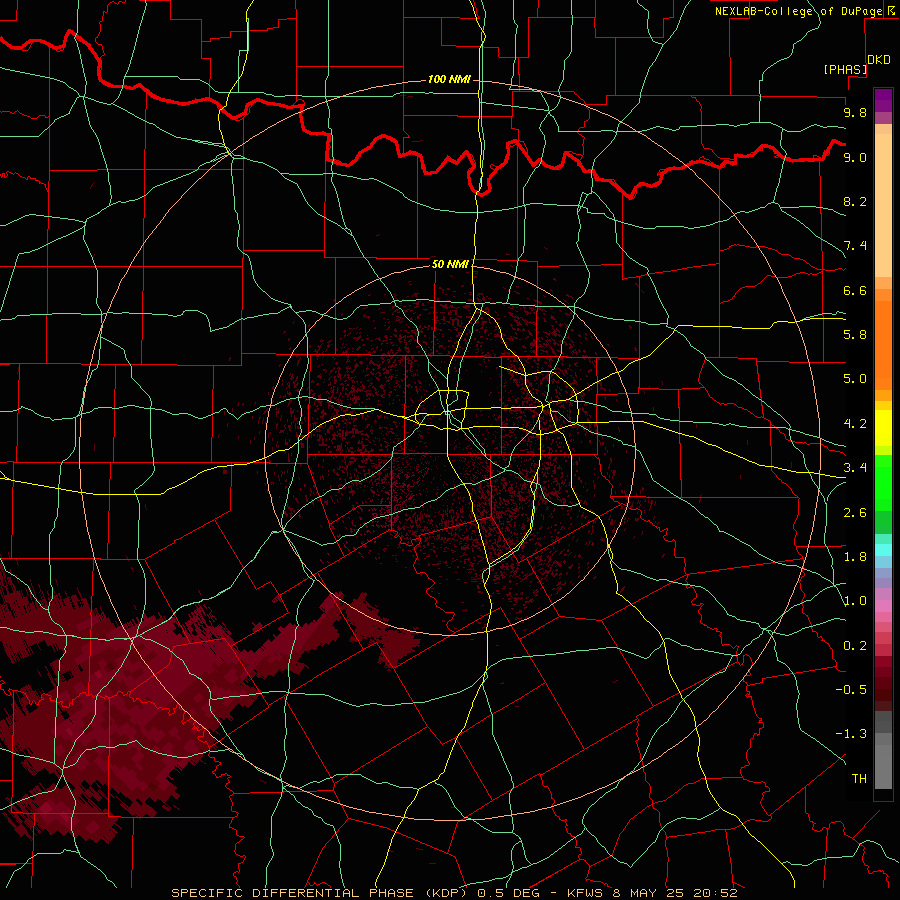Click the 5.0 scale value
Viewport: 900px width, 900px height.
[855, 379]
